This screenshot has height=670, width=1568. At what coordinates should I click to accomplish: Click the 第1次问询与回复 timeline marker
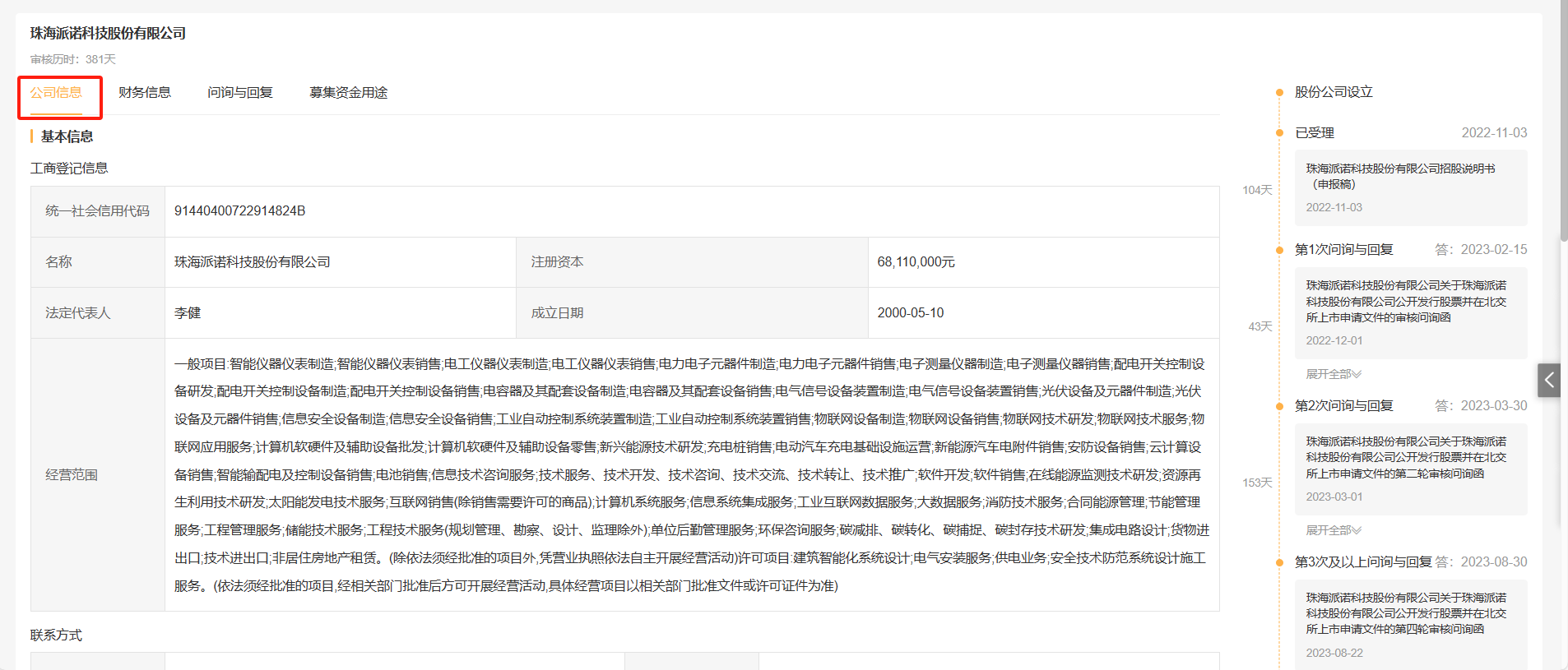click(1279, 250)
